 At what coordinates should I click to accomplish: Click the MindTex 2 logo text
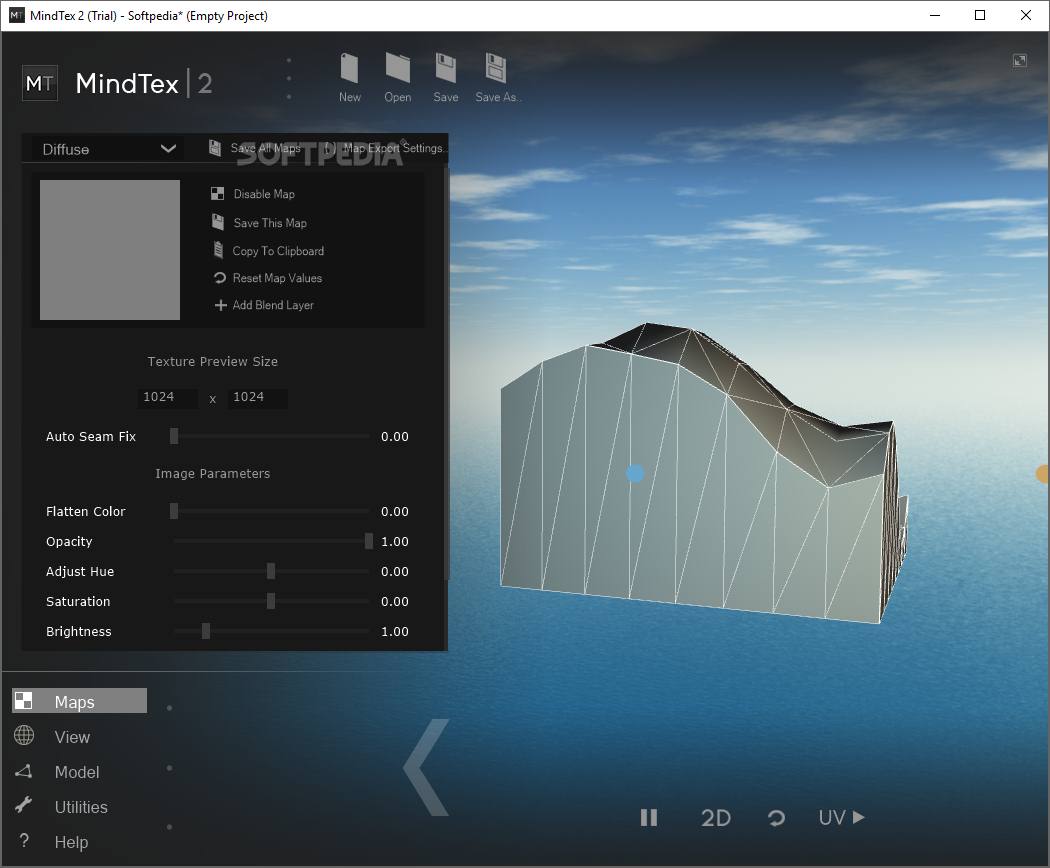tap(144, 84)
